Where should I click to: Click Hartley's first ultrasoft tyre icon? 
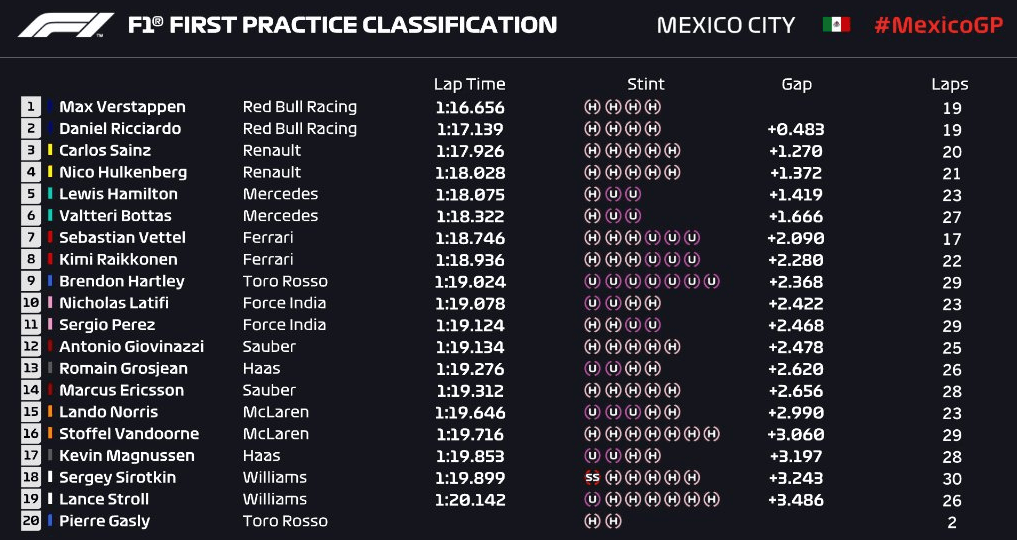point(592,281)
